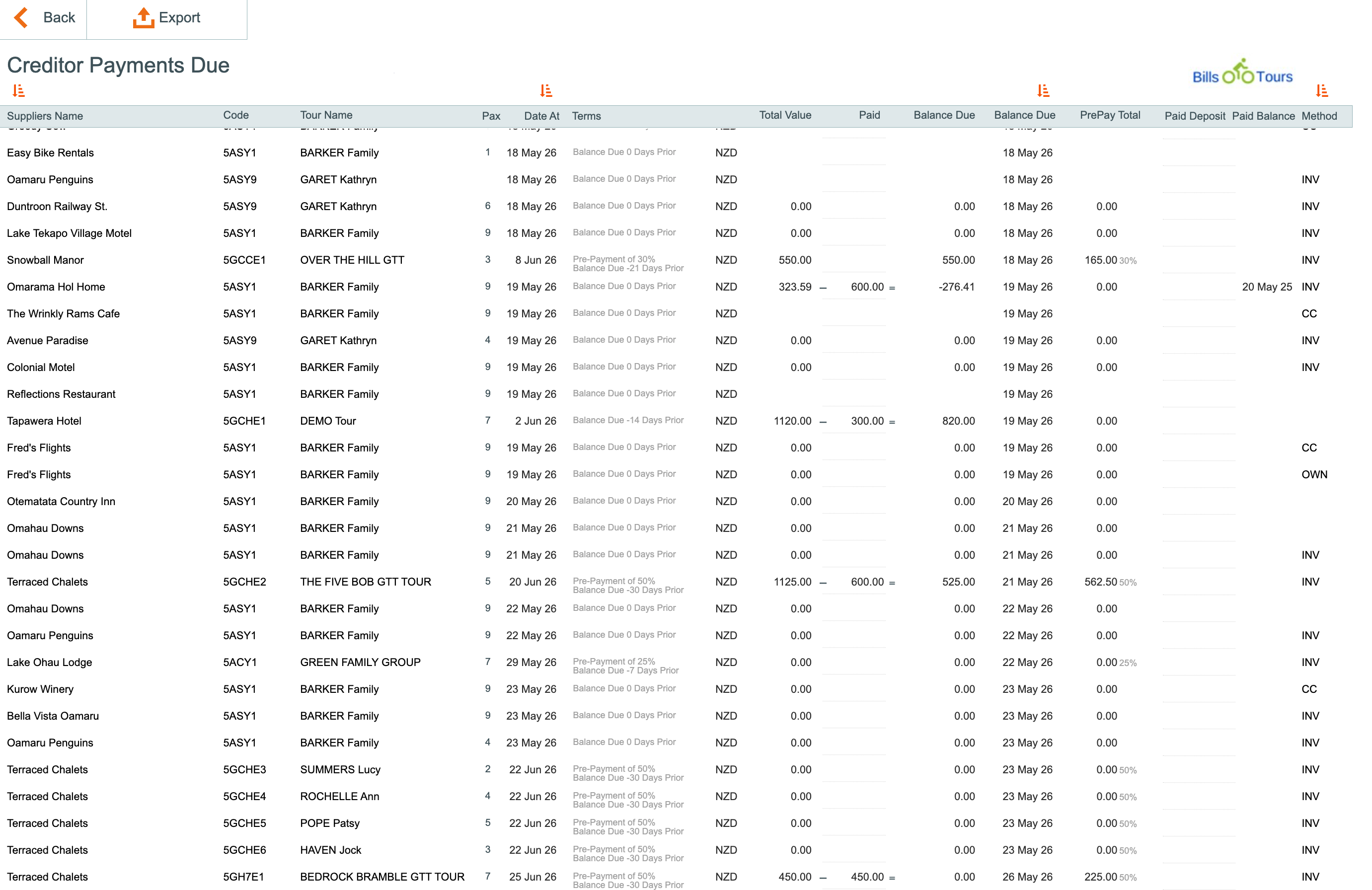Open the Tapawera Hotel supplier entry
Screen dimensions: 1372x890
[x=44, y=421]
